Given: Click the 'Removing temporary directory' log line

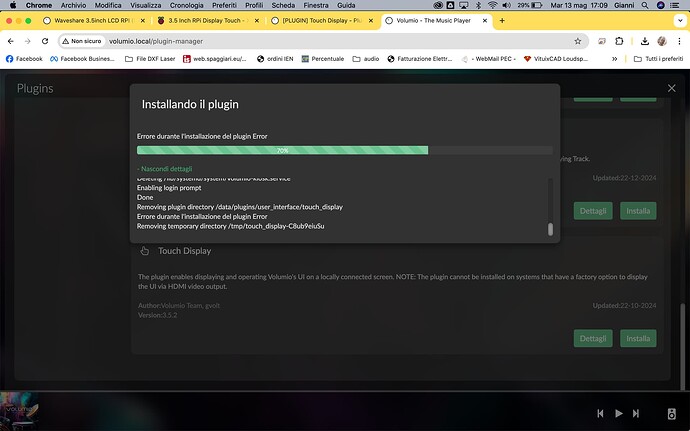Looking at the screenshot, I should tap(231, 226).
